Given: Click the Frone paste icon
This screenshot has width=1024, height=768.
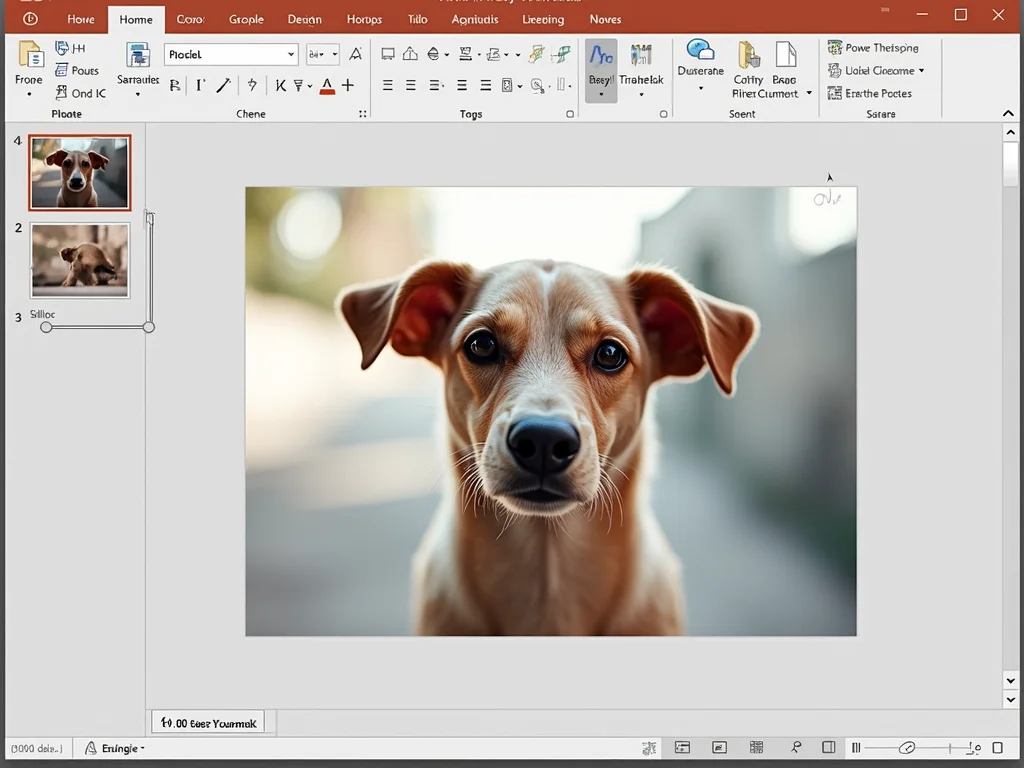Looking at the screenshot, I should coord(30,55).
